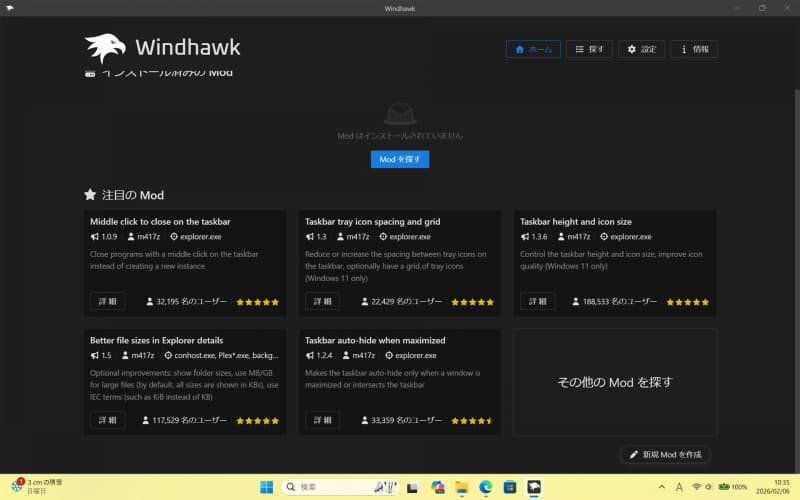This screenshot has height=500, width=800.
Task: Click the blue Mod を探す button
Action: 399,159
